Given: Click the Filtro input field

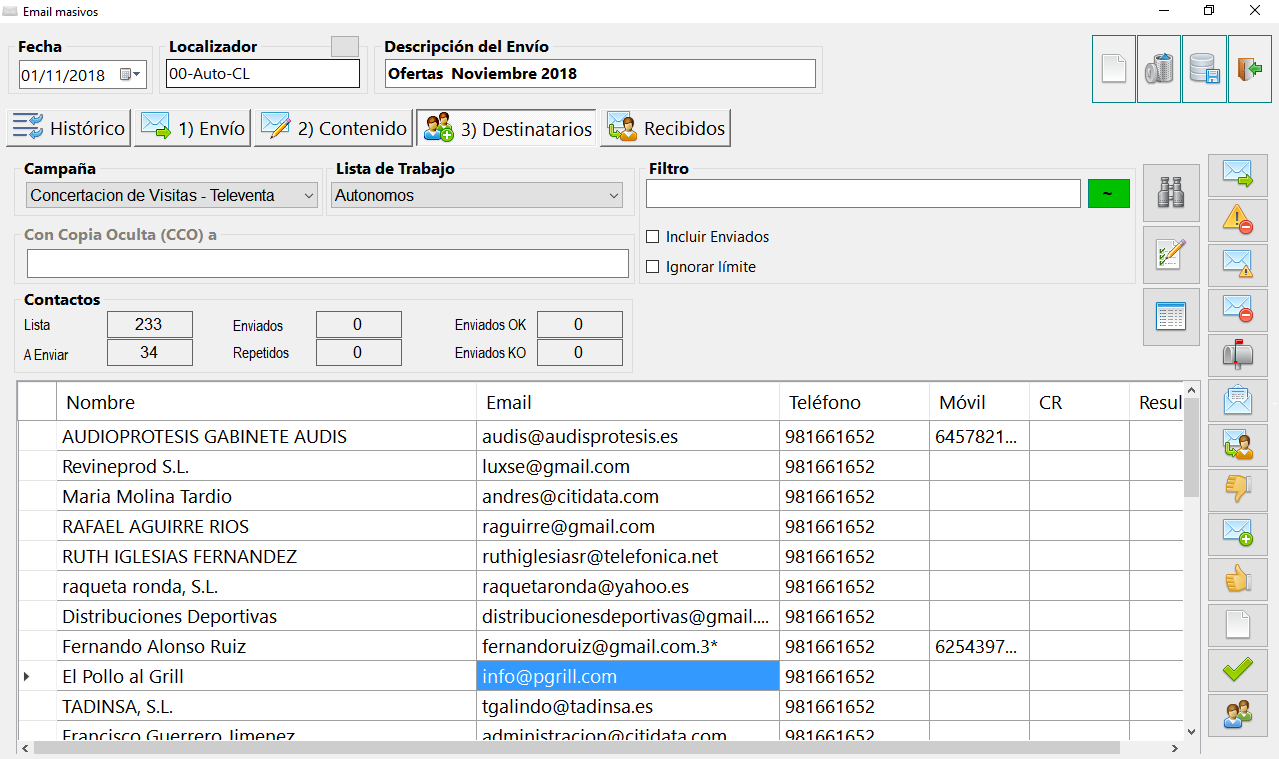Looking at the screenshot, I should [x=863, y=194].
